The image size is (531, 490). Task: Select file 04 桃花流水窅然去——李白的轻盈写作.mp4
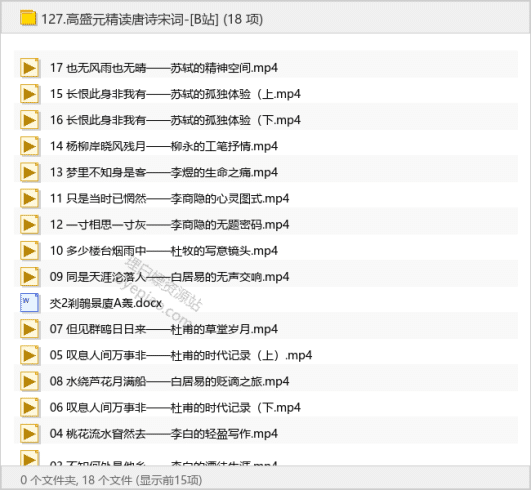(x=164, y=433)
